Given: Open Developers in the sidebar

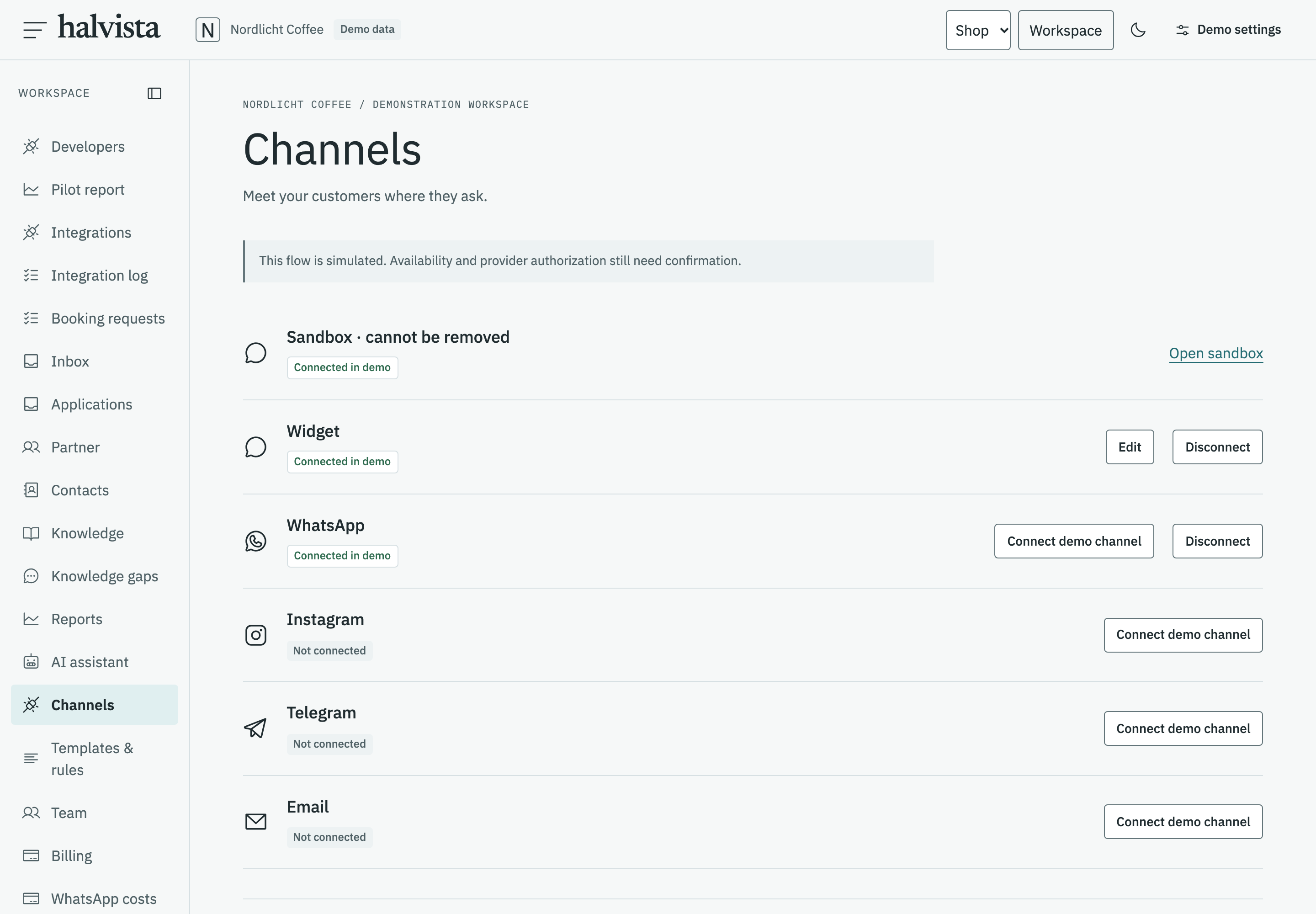Looking at the screenshot, I should pyautogui.click(x=95, y=147).
